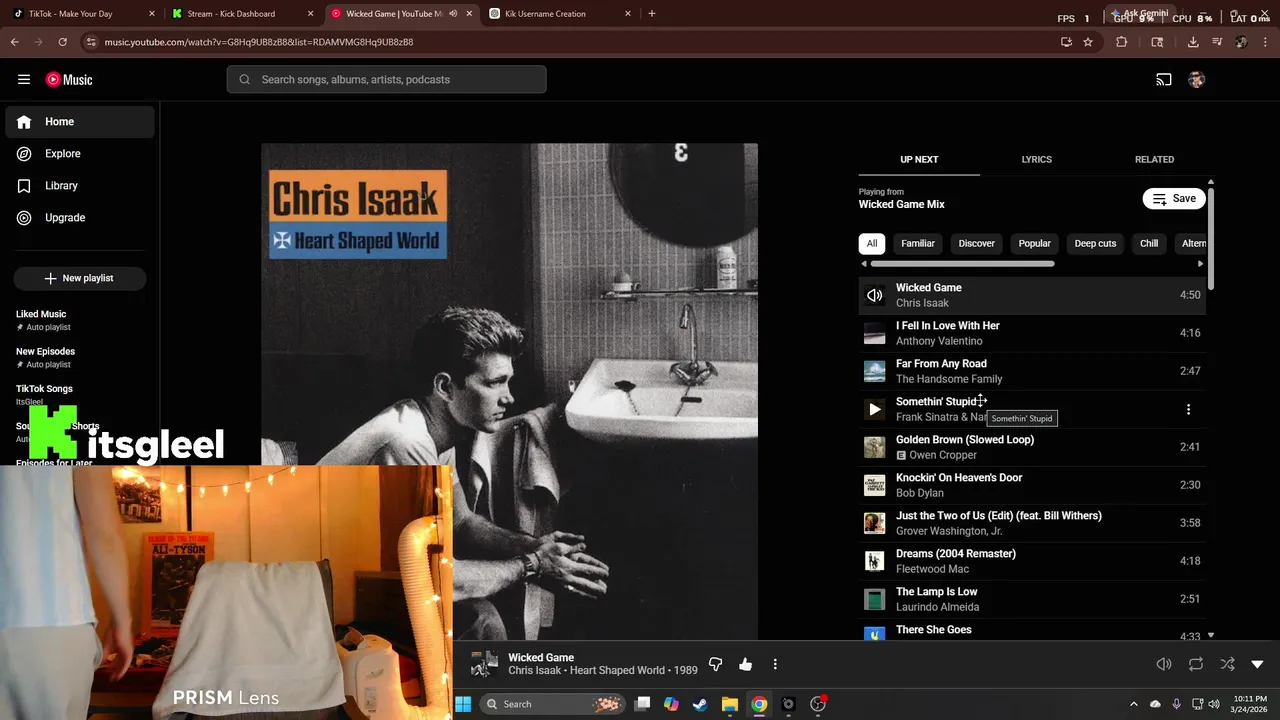Viewport: 1280px width, 720px height.
Task: Click the YouTube Music logo
Action: coord(69,80)
